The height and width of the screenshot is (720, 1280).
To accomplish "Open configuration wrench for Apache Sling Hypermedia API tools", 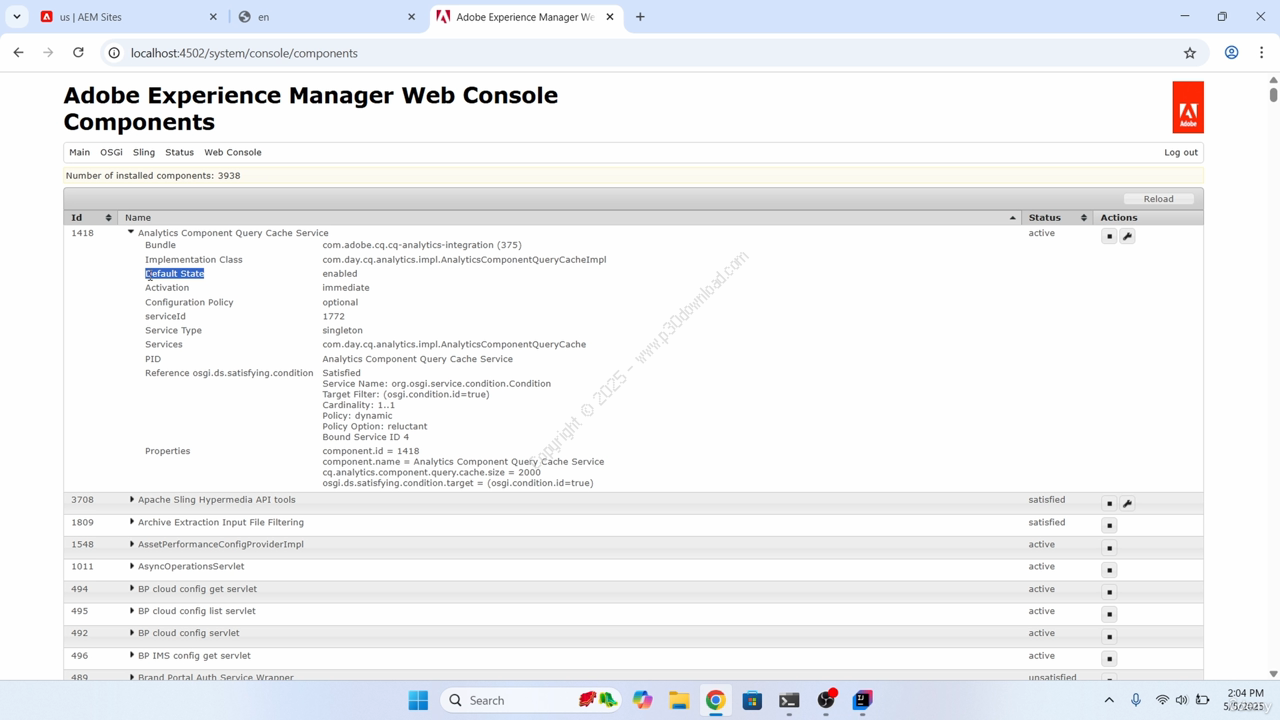I will pyautogui.click(x=1128, y=503).
